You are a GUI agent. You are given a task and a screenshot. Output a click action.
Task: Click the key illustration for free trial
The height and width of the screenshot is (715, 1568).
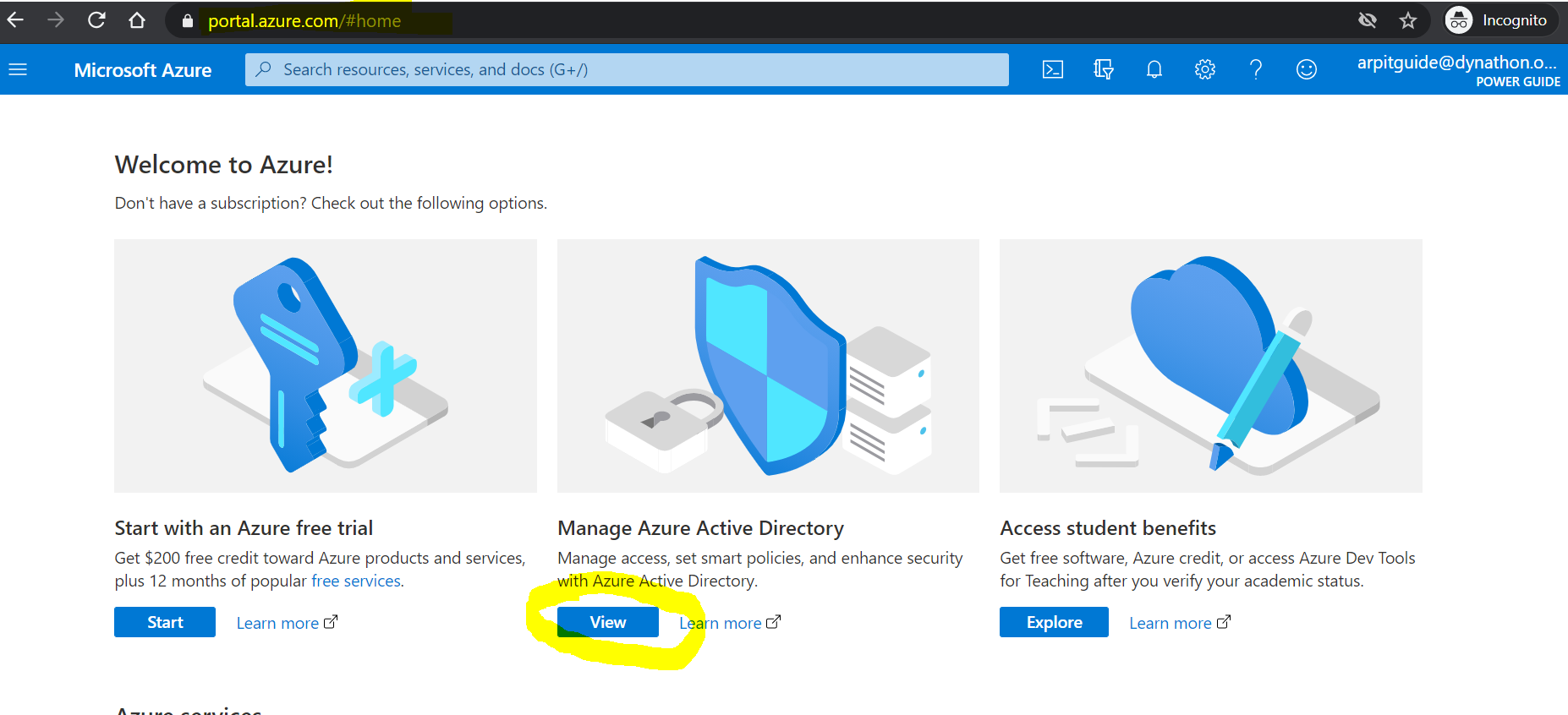click(326, 366)
